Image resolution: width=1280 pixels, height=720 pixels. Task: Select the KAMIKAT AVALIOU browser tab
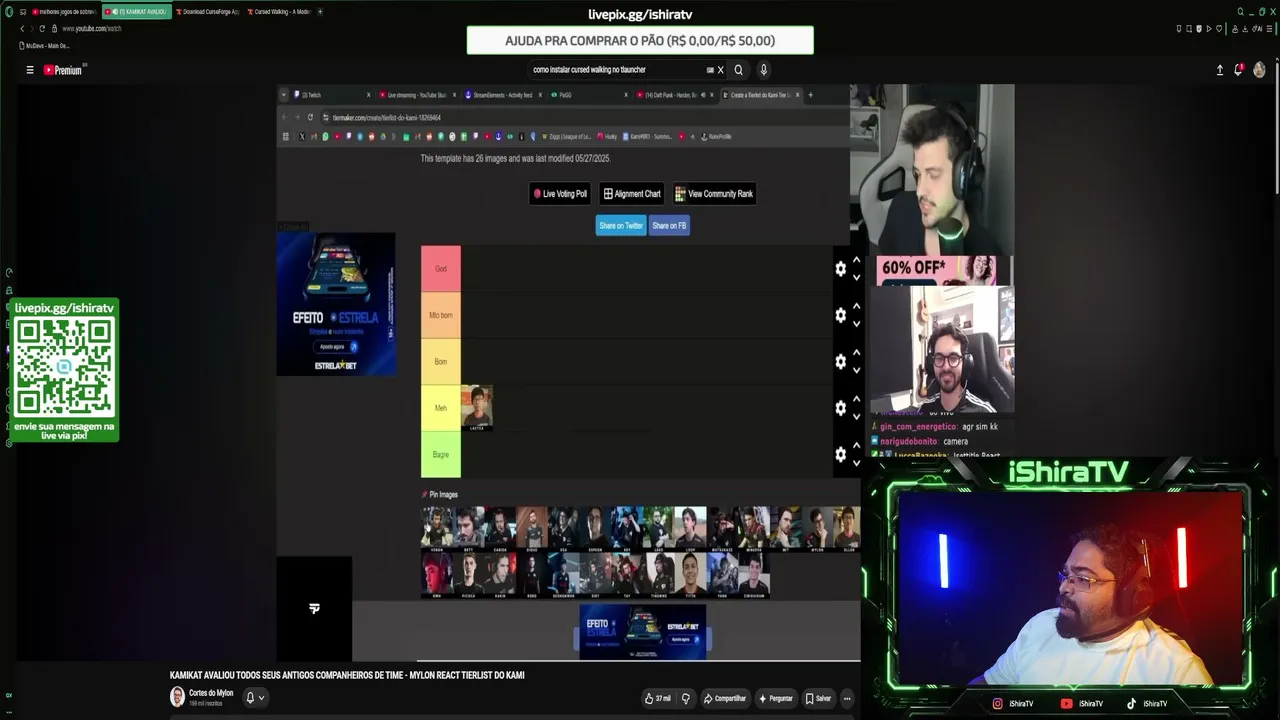coord(137,12)
